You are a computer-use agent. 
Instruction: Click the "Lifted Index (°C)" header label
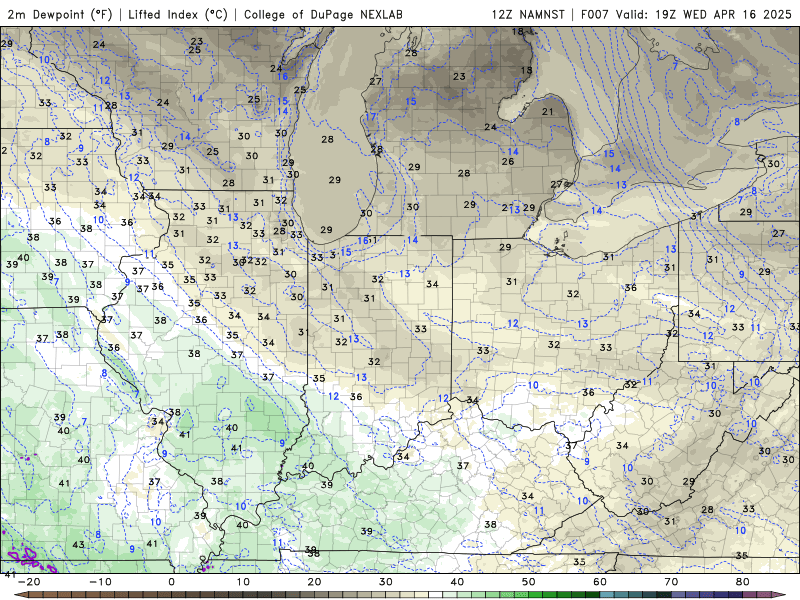tap(178, 14)
